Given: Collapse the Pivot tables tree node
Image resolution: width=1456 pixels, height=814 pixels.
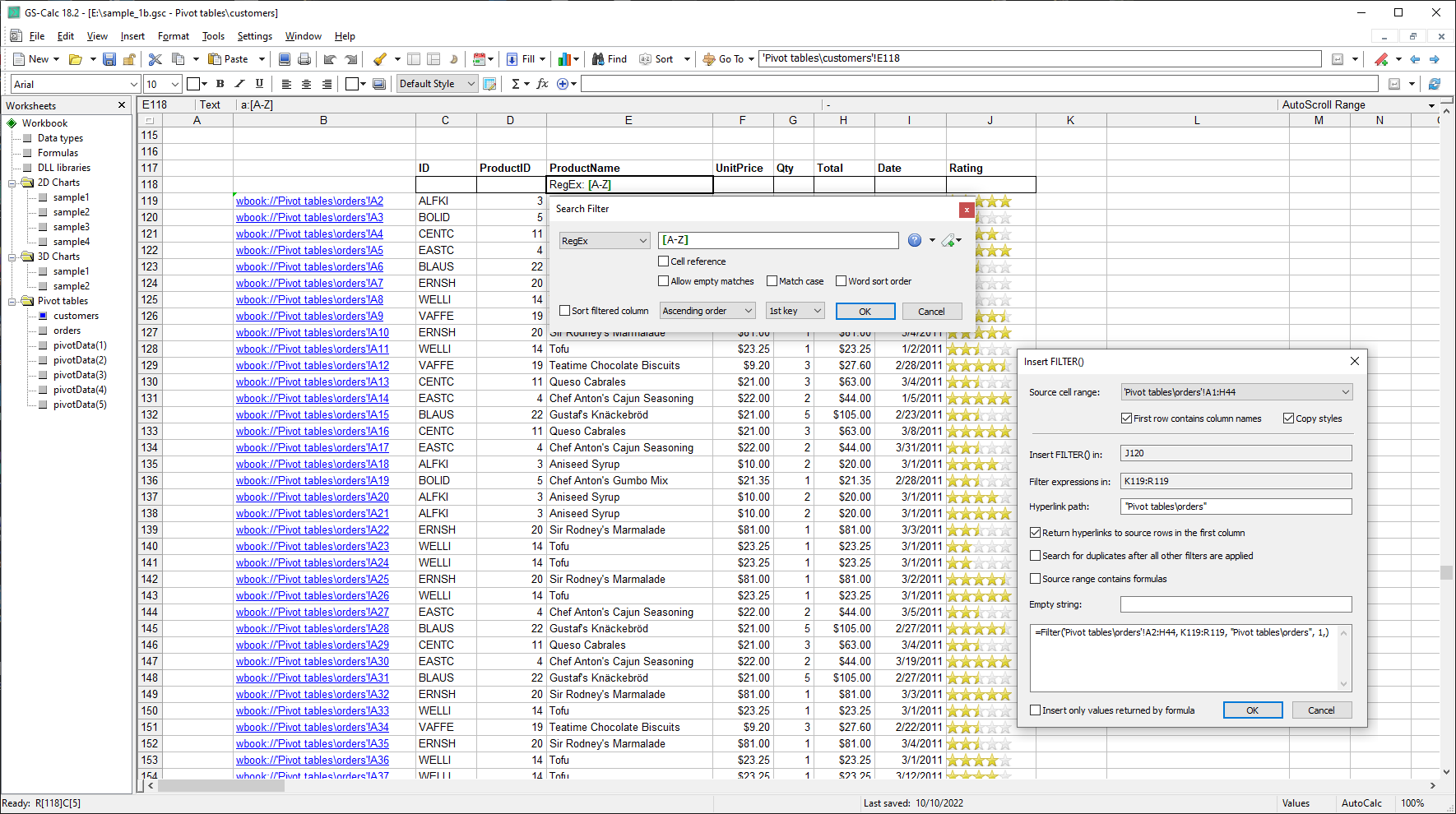Looking at the screenshot, I should tap(12, 301).
